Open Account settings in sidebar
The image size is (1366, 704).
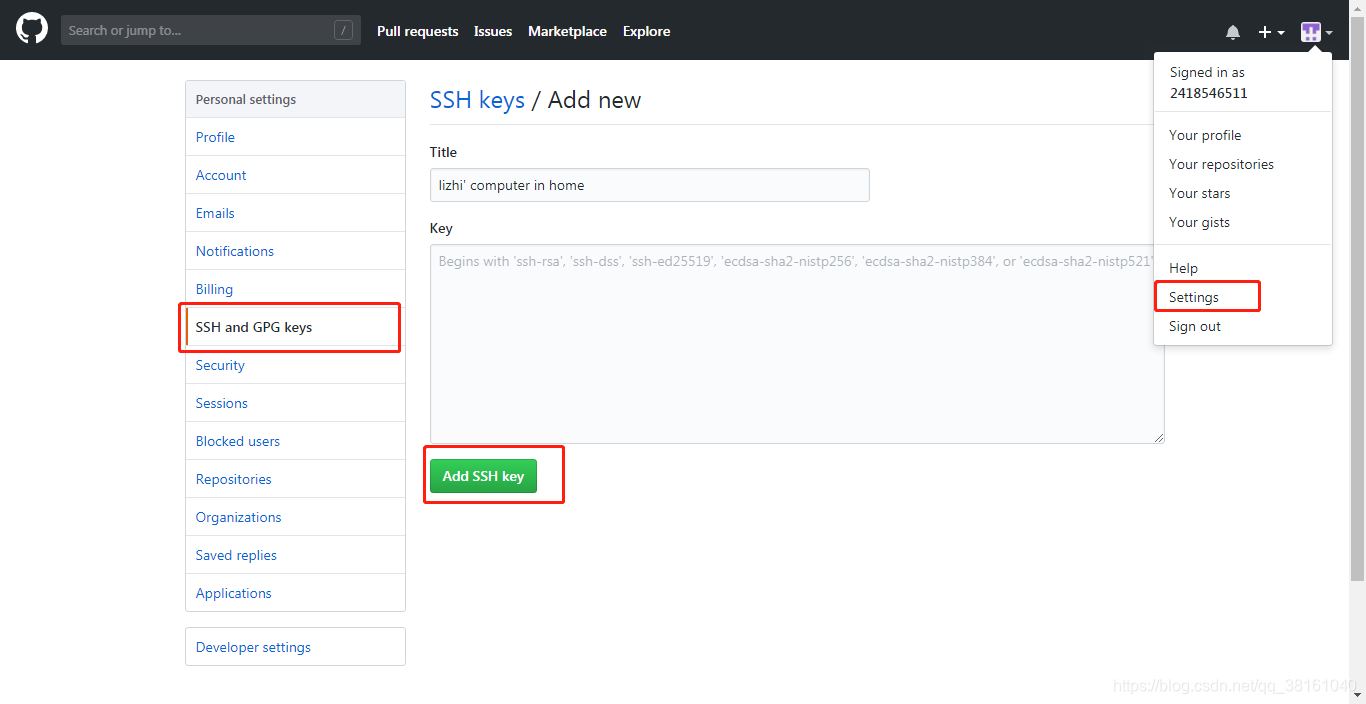pos(295,175)
